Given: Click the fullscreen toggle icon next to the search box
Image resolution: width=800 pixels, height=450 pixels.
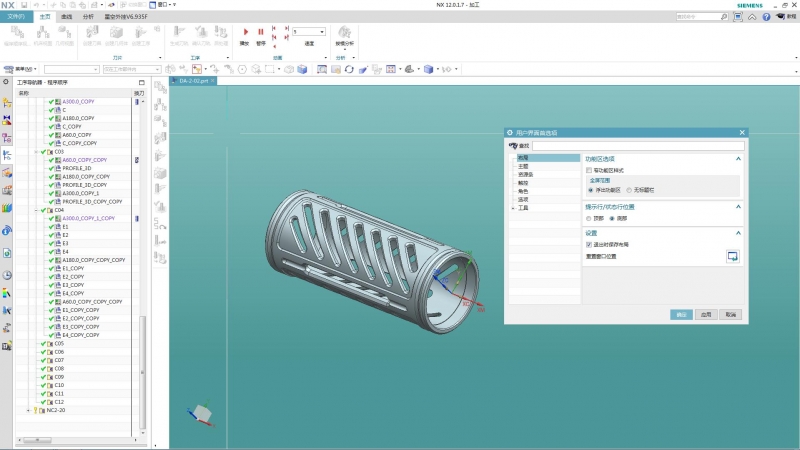Looking at the screenshot, I should 738,17.
